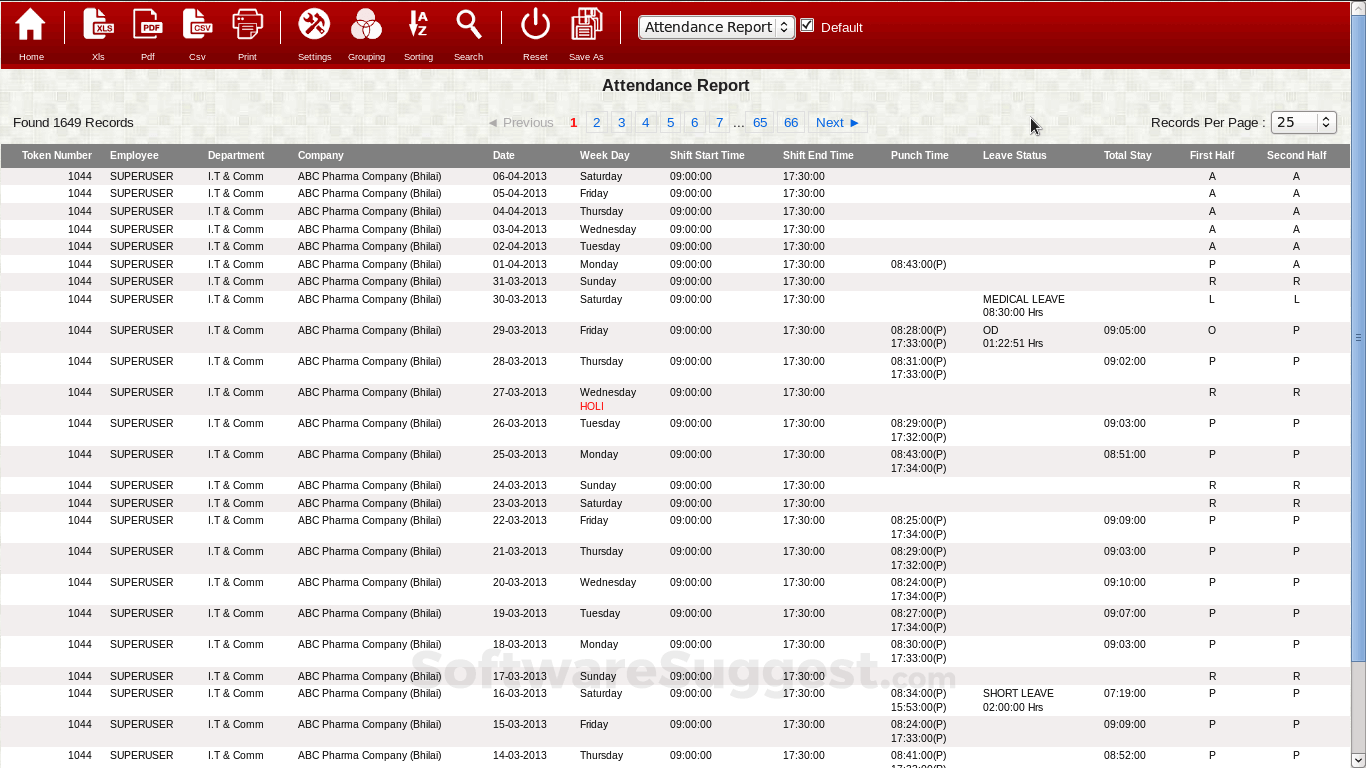
Task: Jump to page 66
Action: click(791, 122)
